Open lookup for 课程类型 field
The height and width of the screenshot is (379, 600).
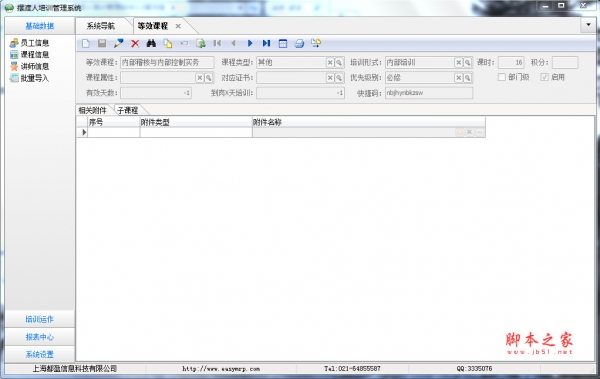tap(339, 62)
